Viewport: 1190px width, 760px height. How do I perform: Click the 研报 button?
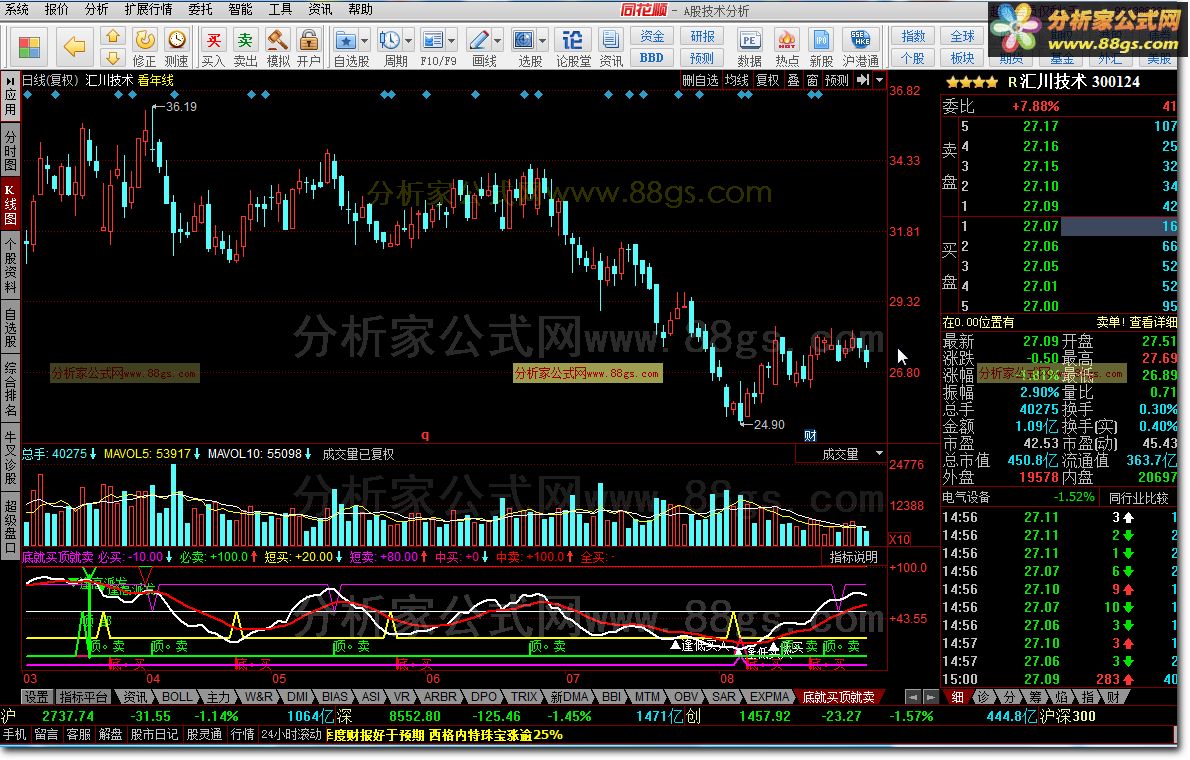click(701, 36)
